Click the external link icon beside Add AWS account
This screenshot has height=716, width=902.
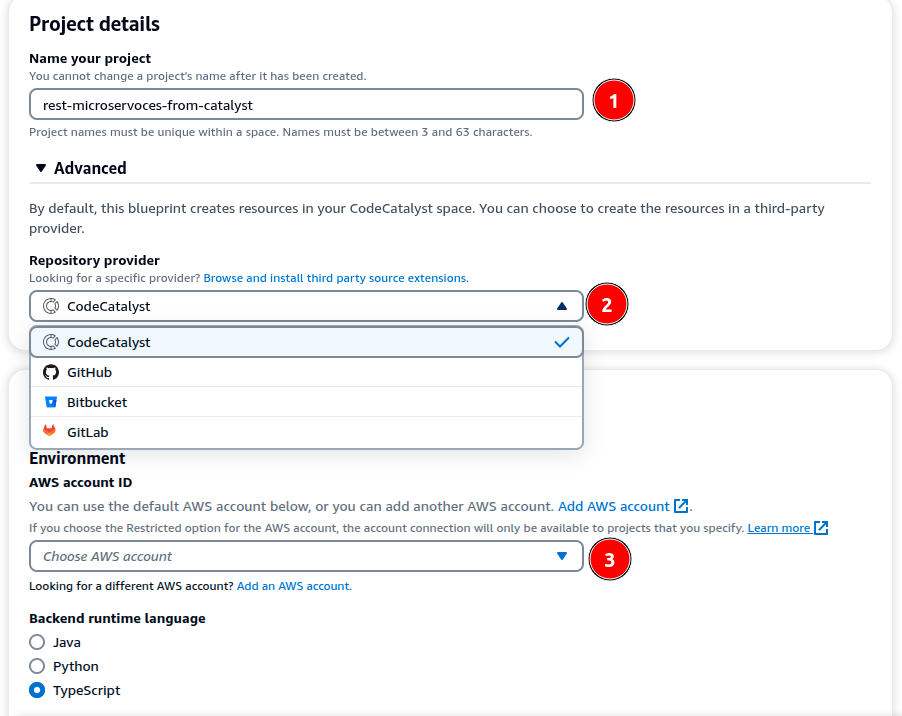[683, 506]
